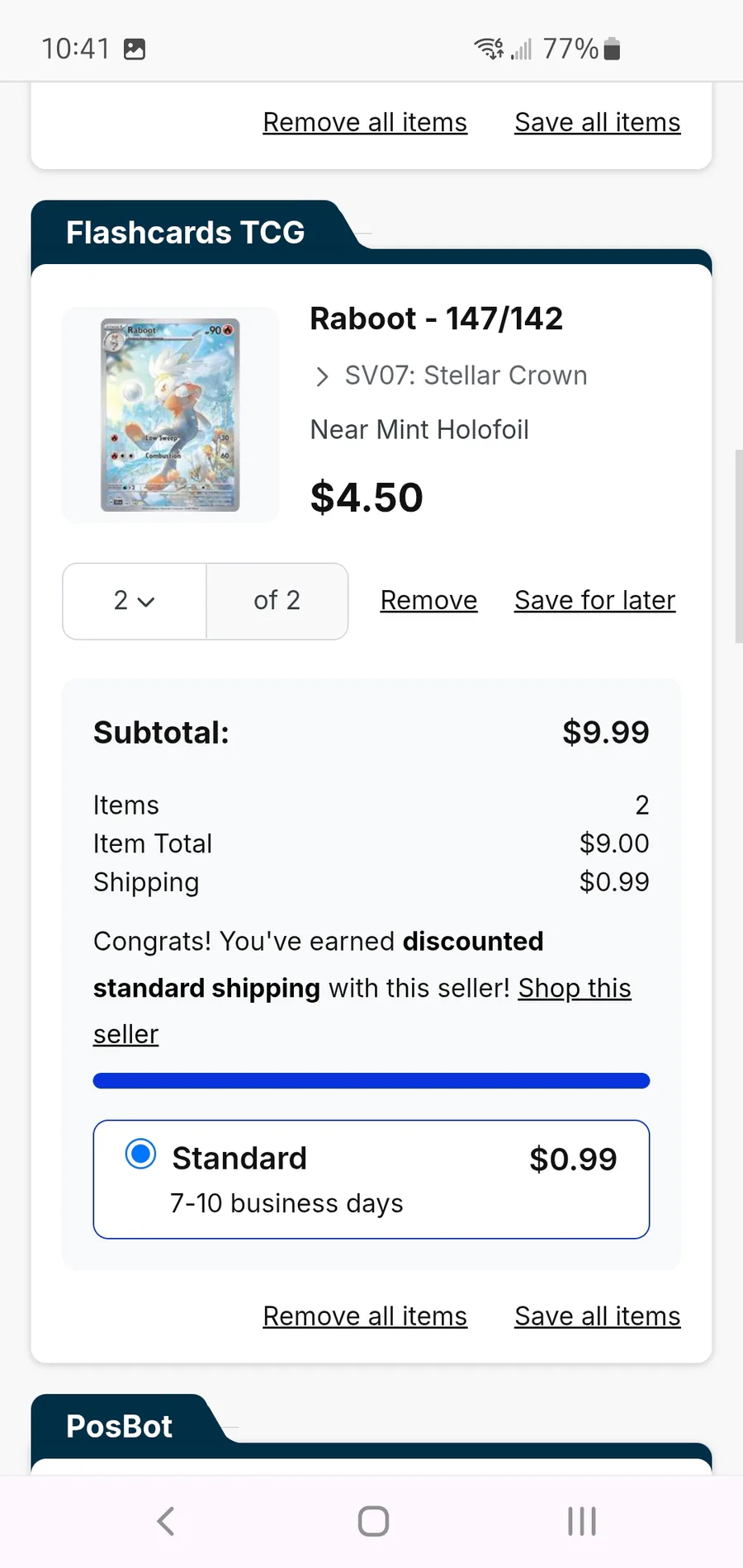Open the Raboot card thumbnail image

click(x=170, y=415)
